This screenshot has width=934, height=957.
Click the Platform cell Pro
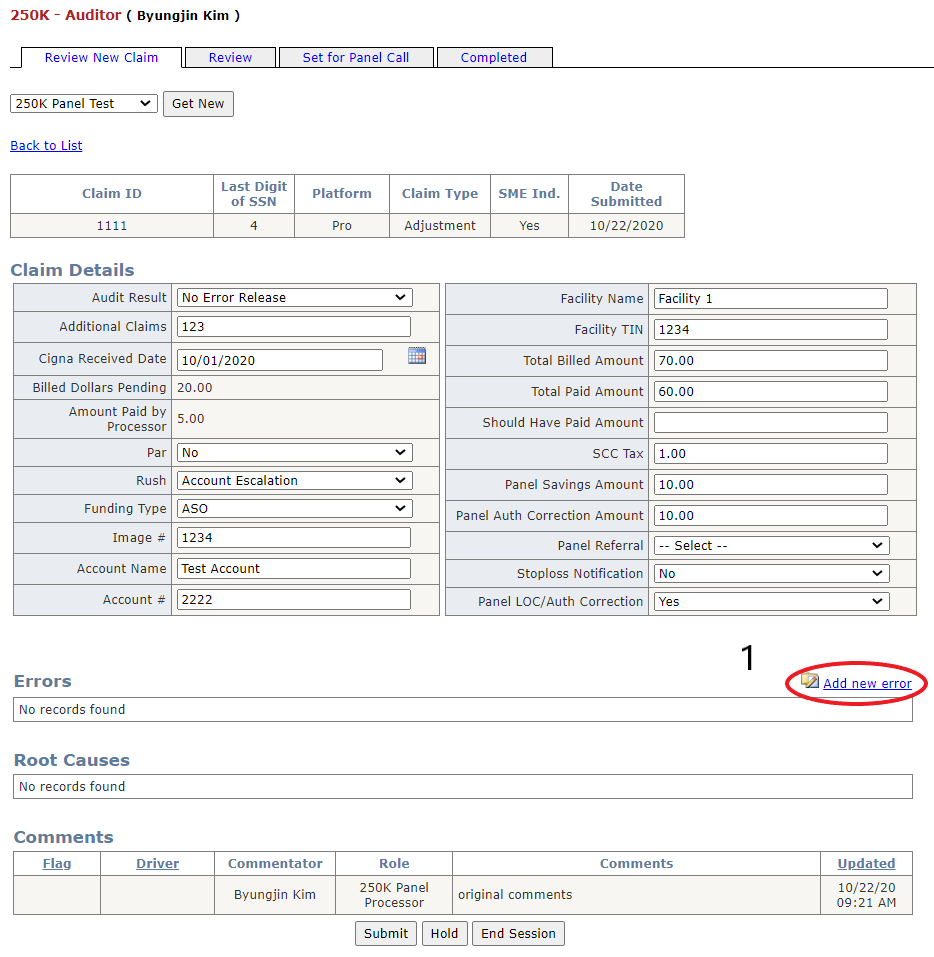click(x=342, y=226)
